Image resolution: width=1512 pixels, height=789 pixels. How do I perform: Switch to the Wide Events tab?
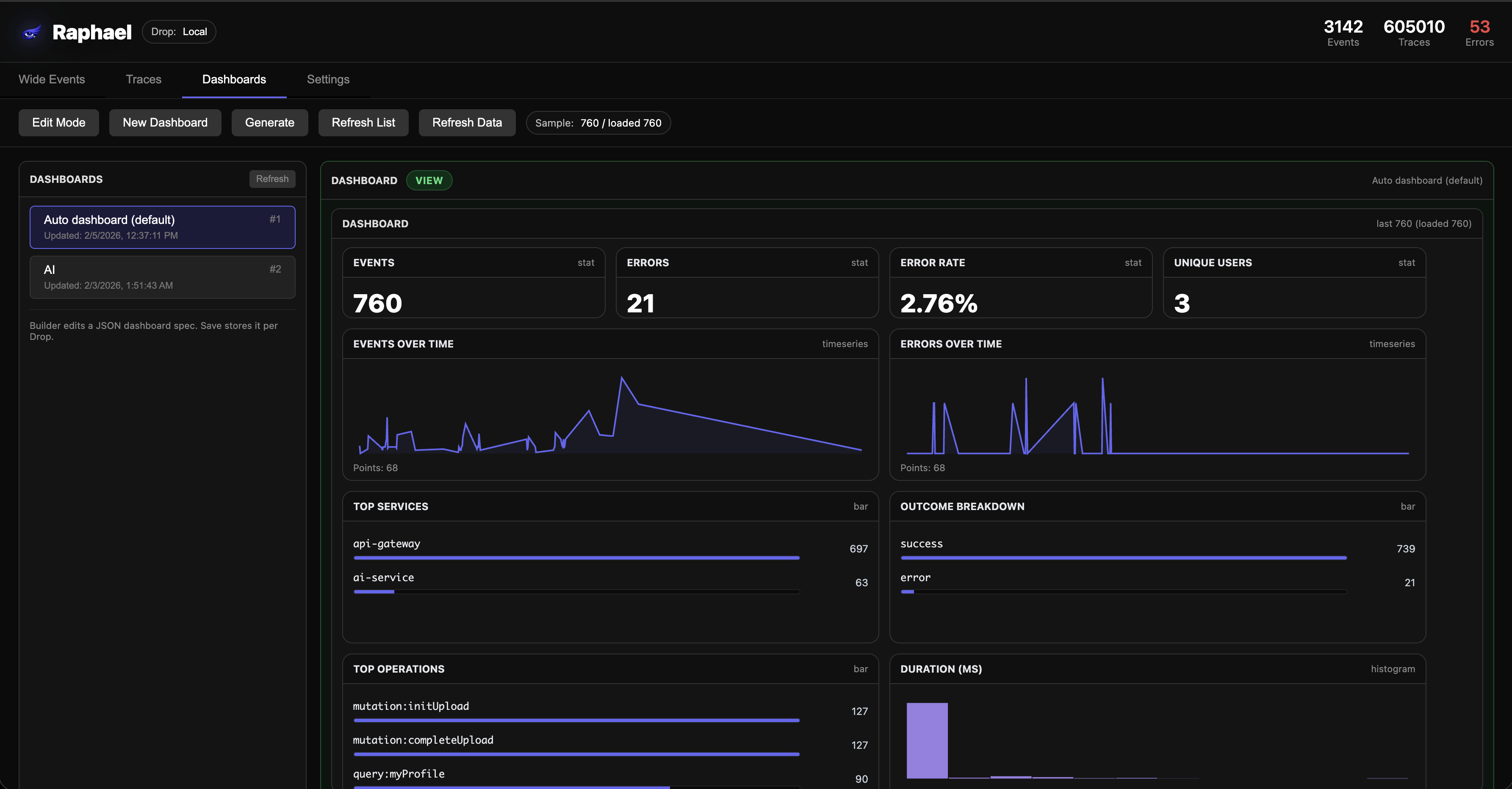point(51,79)
